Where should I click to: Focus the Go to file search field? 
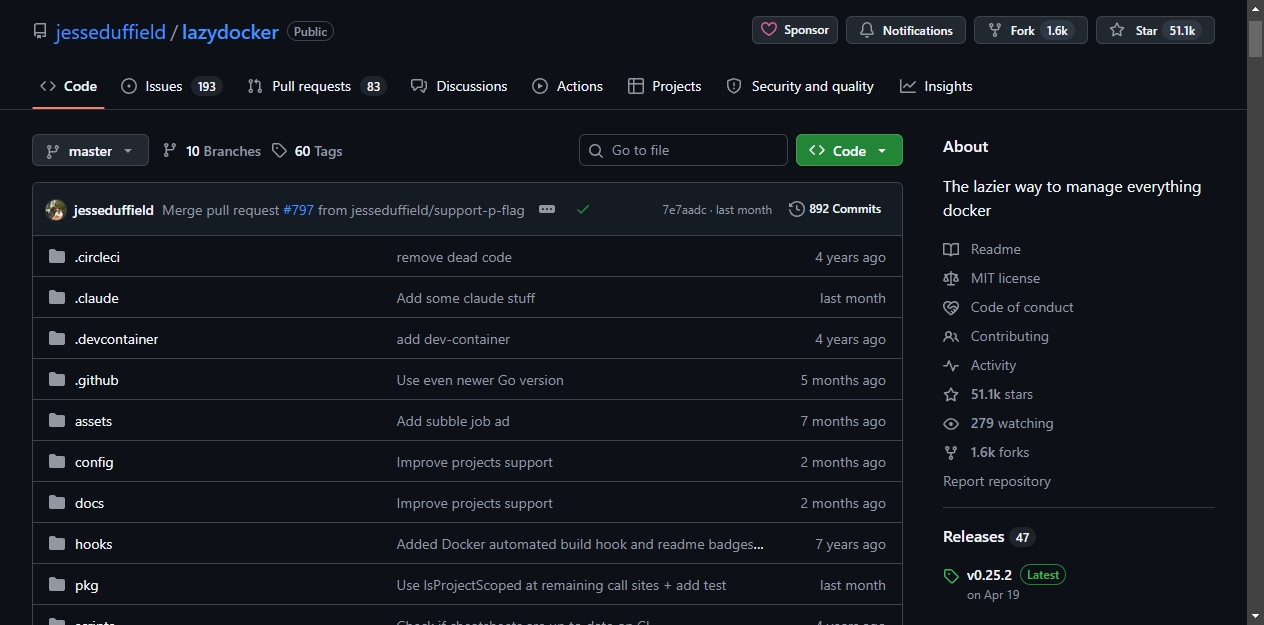683,150
